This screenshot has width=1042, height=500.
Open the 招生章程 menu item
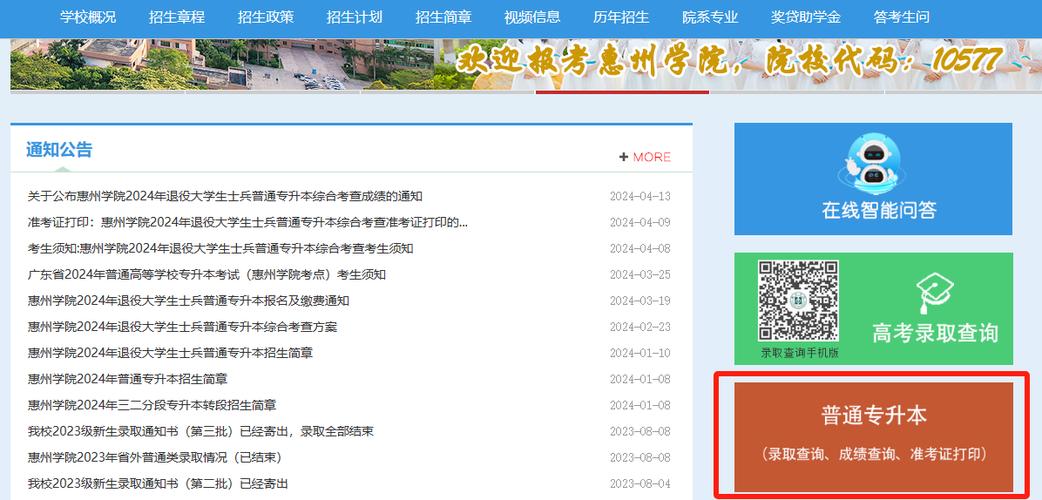[x=177, y=17]
